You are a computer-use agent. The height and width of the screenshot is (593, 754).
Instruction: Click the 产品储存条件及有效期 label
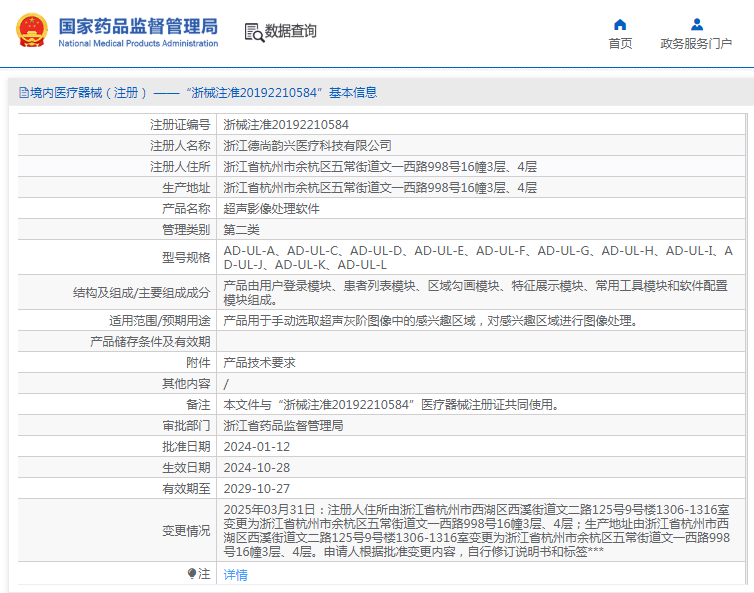[x=150, y=342]
